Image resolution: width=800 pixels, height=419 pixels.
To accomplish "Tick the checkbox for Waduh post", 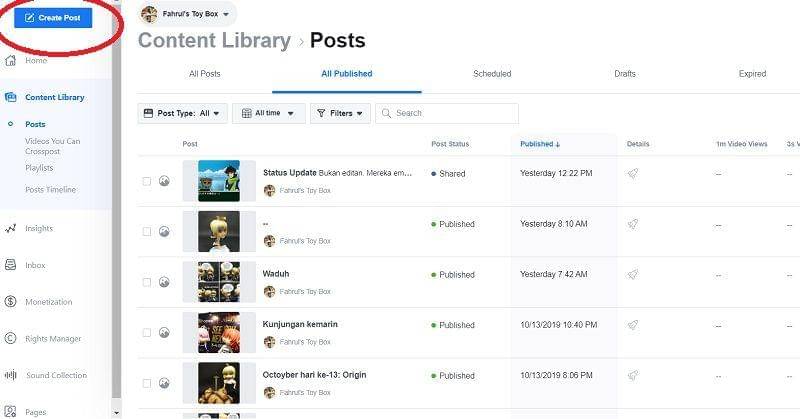I will click(x=147, y=282).
